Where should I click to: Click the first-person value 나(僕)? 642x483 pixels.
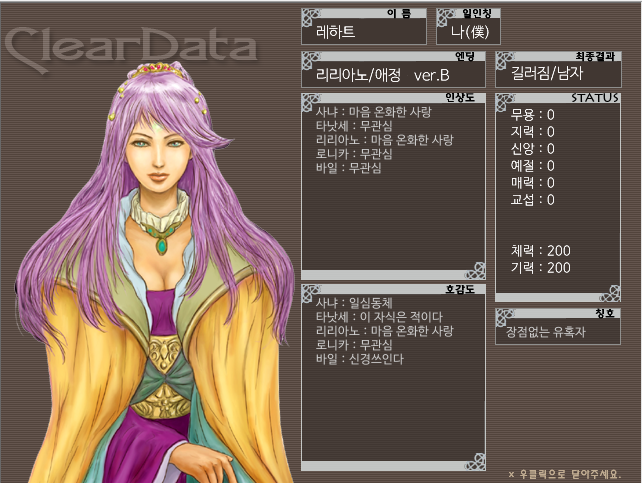tap(470, 32)
